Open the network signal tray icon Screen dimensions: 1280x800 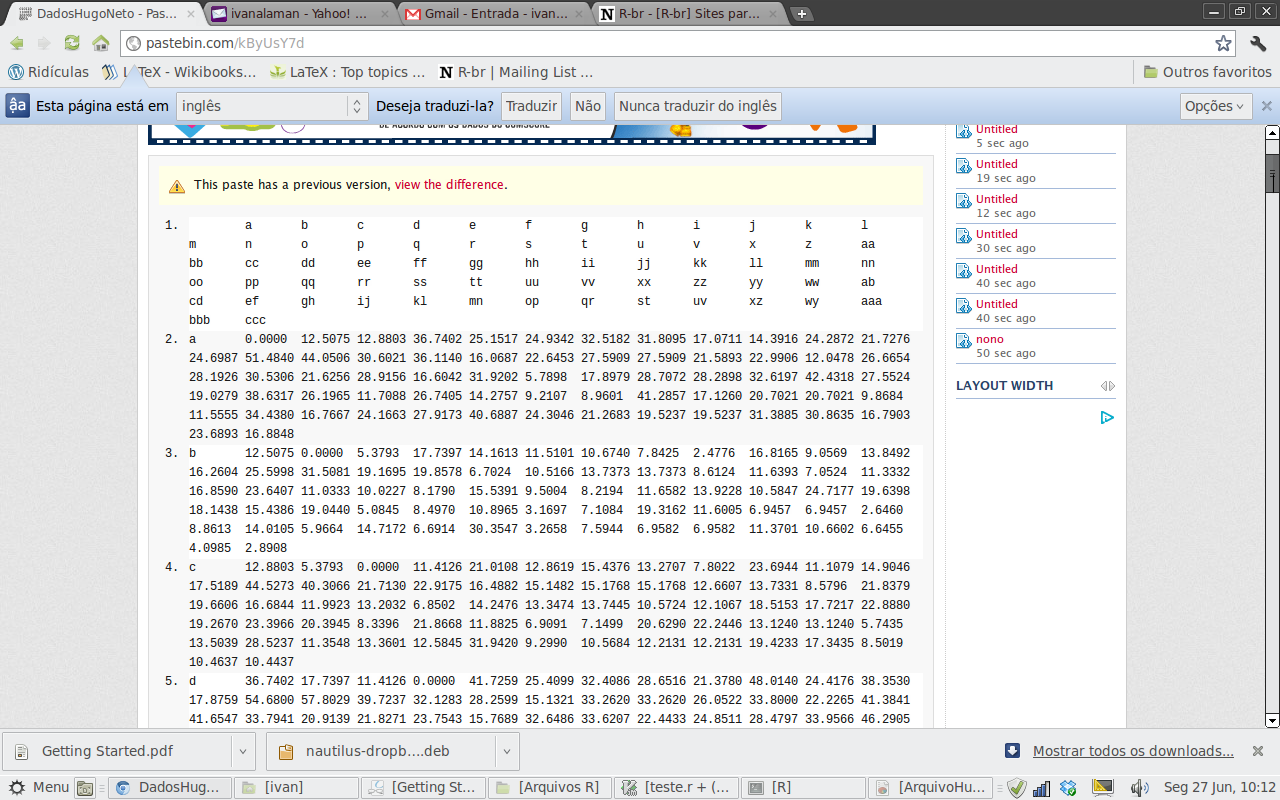pos(1042,787)
